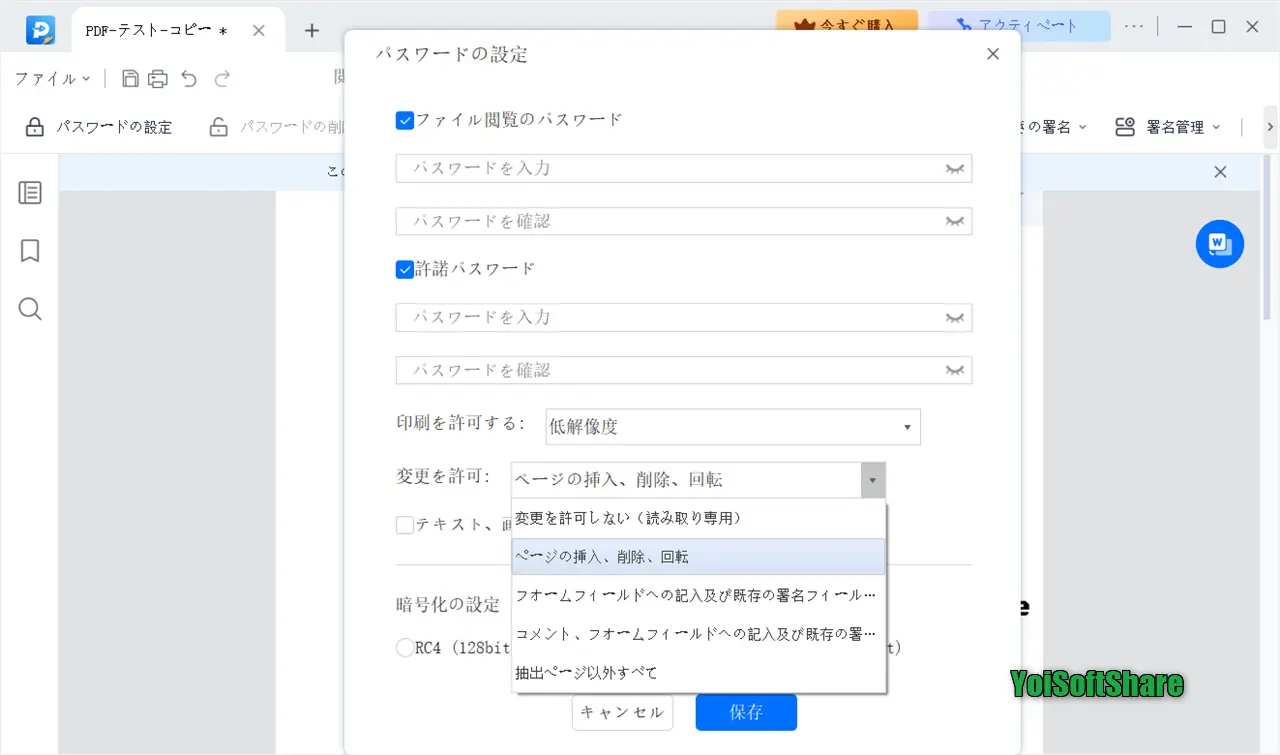Click the unlock password removal toolbar button

[x=276, y=127]
